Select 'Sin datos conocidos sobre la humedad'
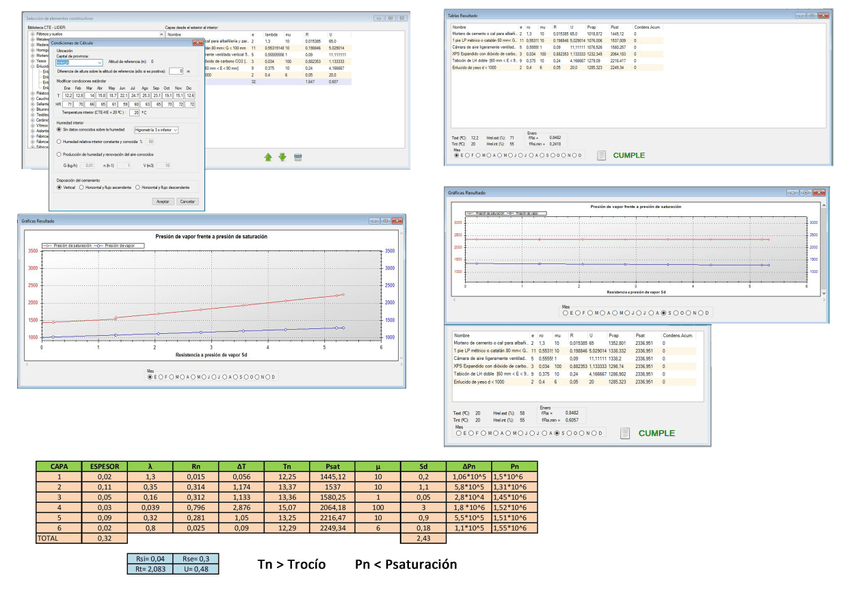Screen dimensions: 848x600 coord(59,130)
